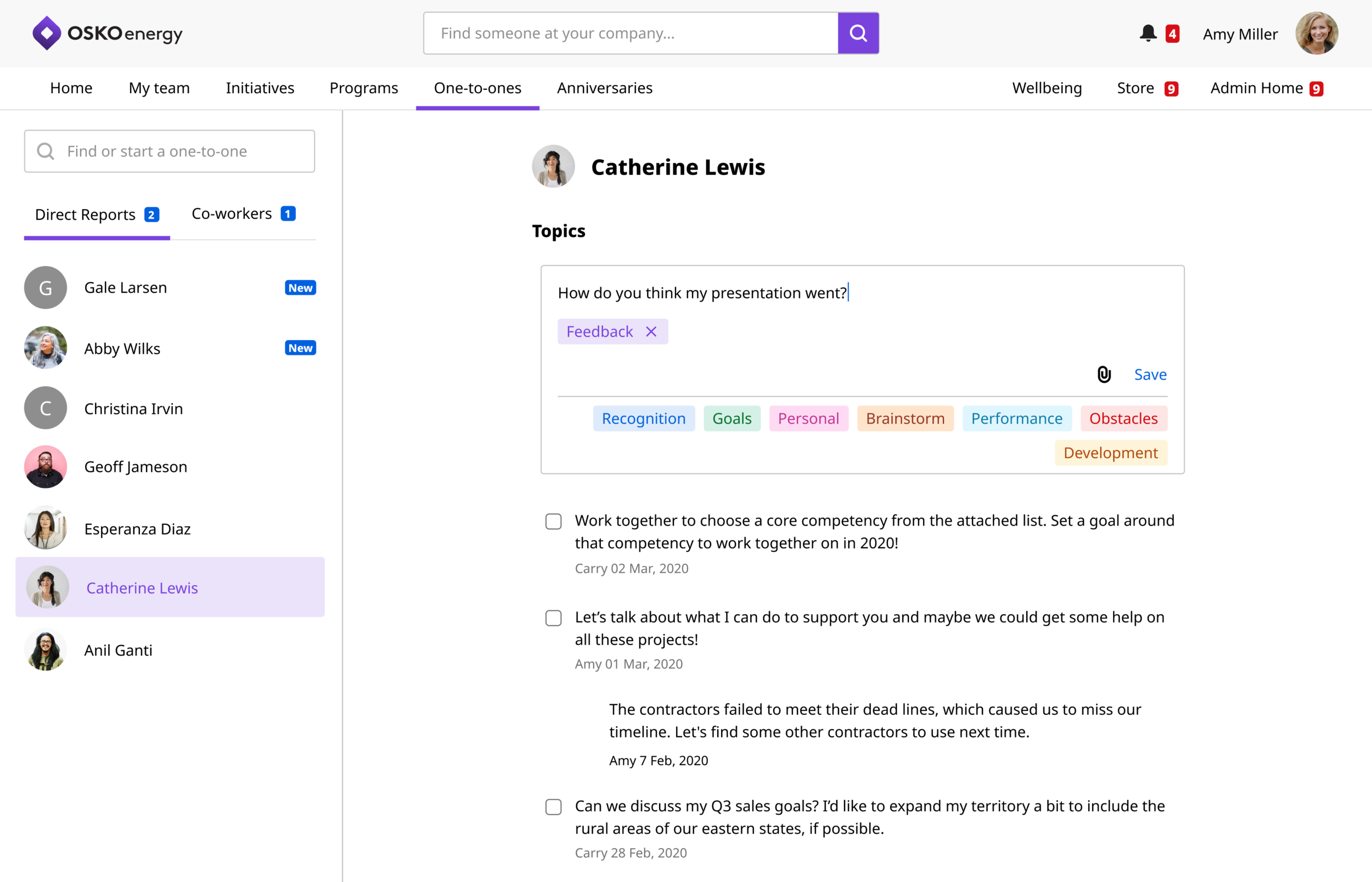This screenshot has width=1372, height=882.
Task: Click Gale Larsen's avatar
Action: point(45,287)
